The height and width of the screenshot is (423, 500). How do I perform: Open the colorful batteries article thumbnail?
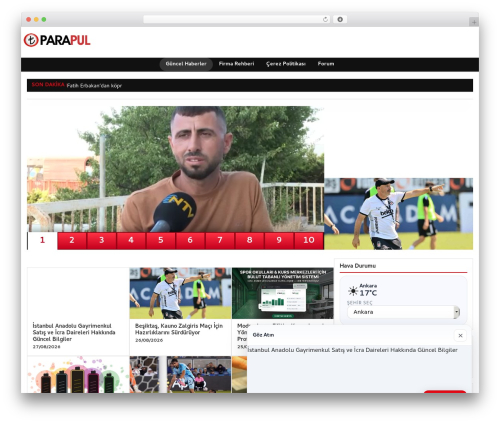78,375
